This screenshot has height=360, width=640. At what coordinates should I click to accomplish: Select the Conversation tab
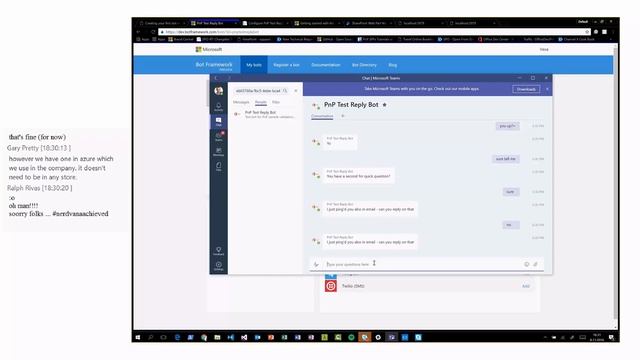pos(322,116)
